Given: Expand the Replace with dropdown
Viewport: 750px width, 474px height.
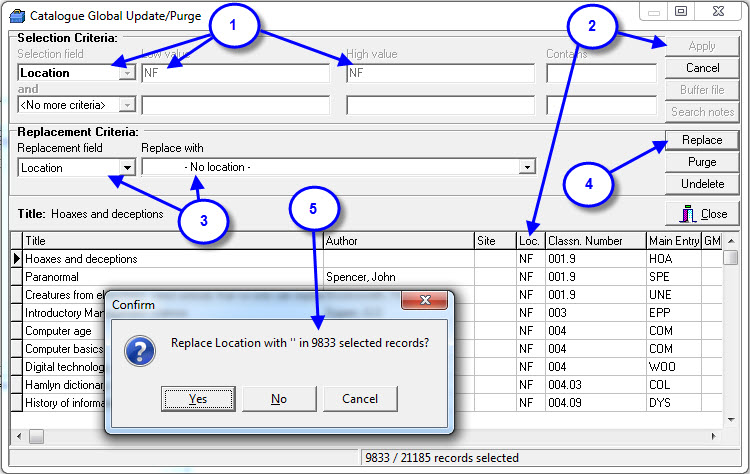Looking at the screenshot, I should tap(528, 168).
